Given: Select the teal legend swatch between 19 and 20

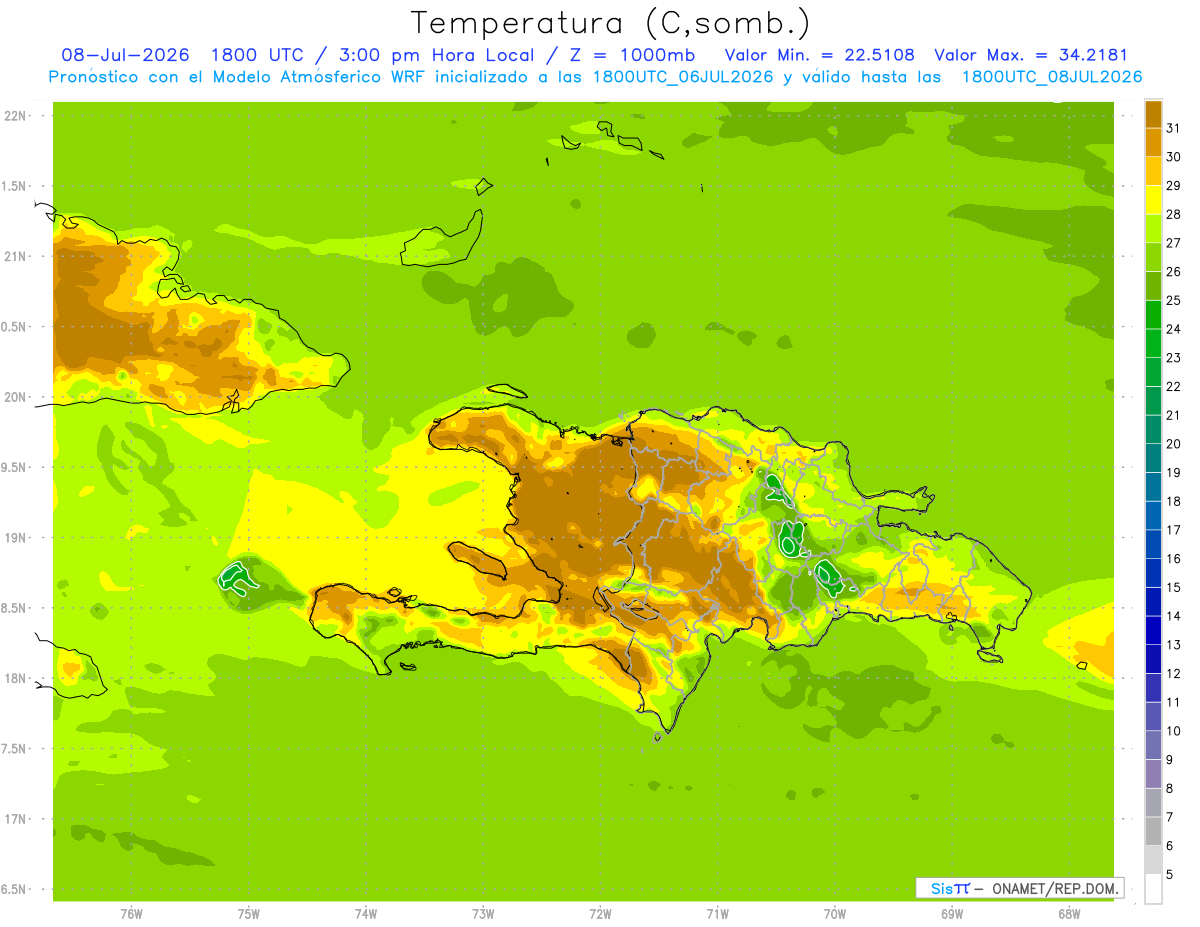Looking at the screenshot, I should pos(1153,458).
